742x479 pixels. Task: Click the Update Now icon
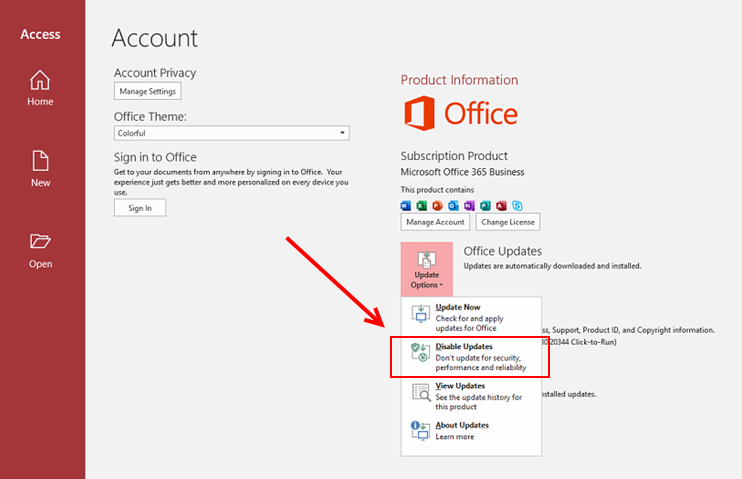click(x=421, y=314)
